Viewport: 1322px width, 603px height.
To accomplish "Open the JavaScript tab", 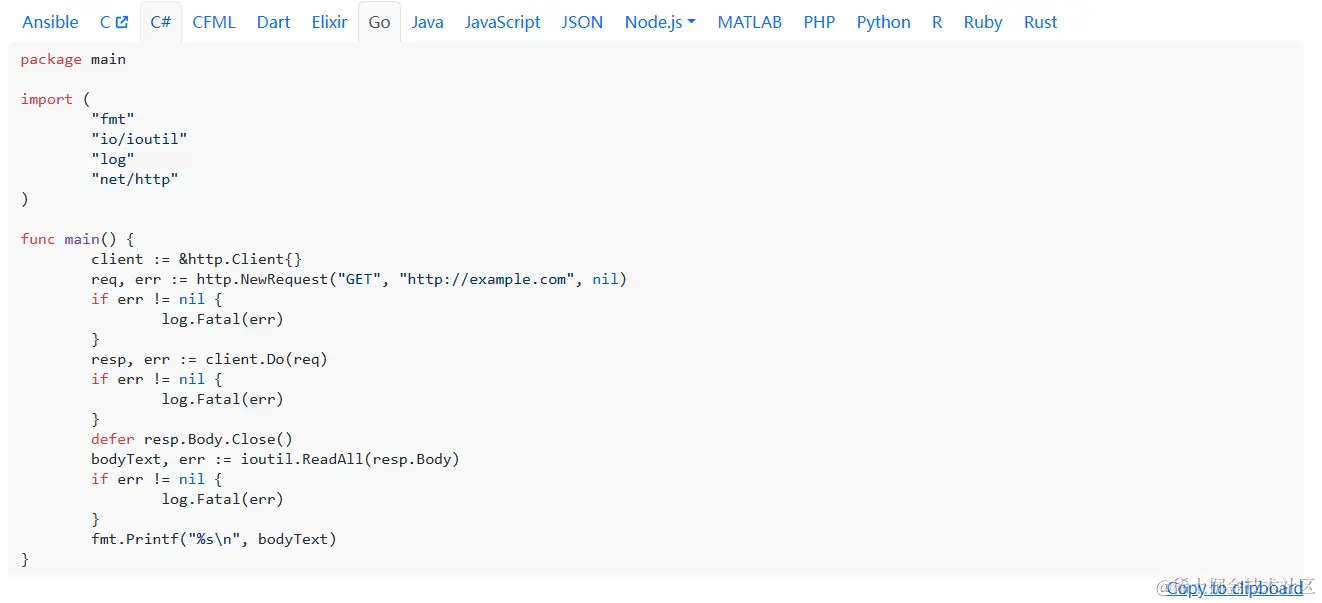I will [502, 22].
